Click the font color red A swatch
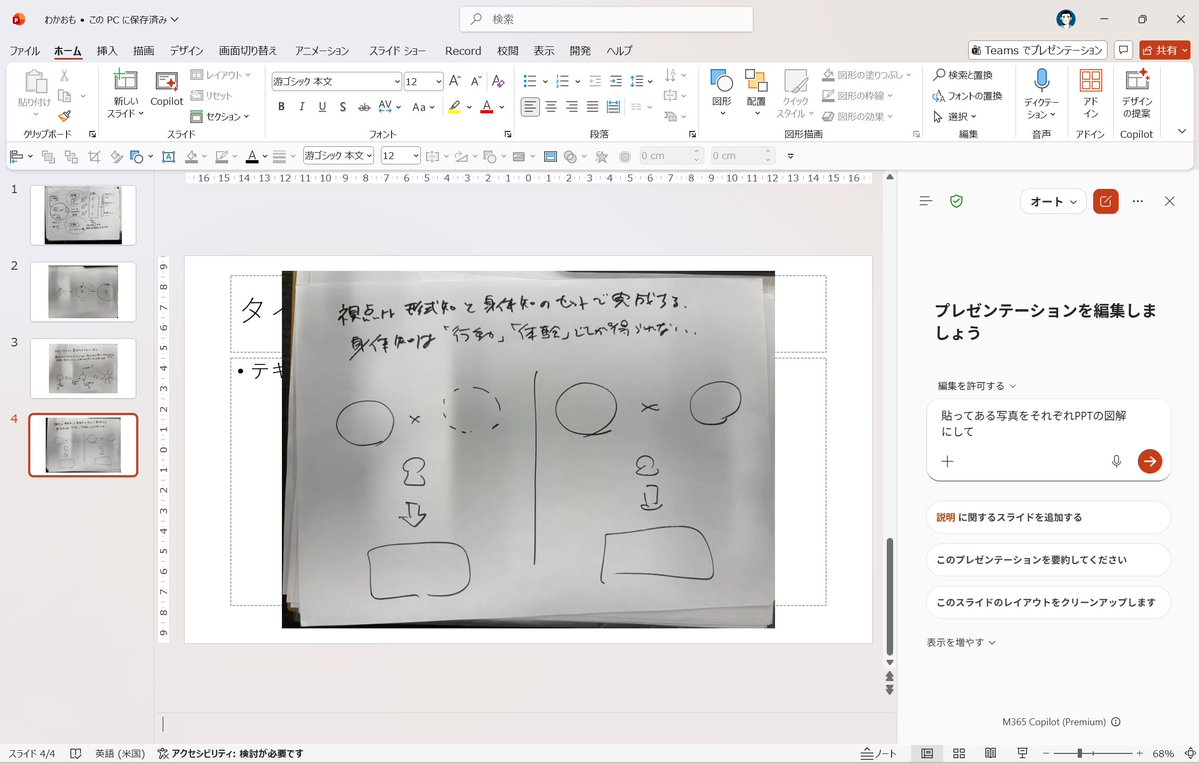Screen dimensions: 1199x763 click(486, 107)
